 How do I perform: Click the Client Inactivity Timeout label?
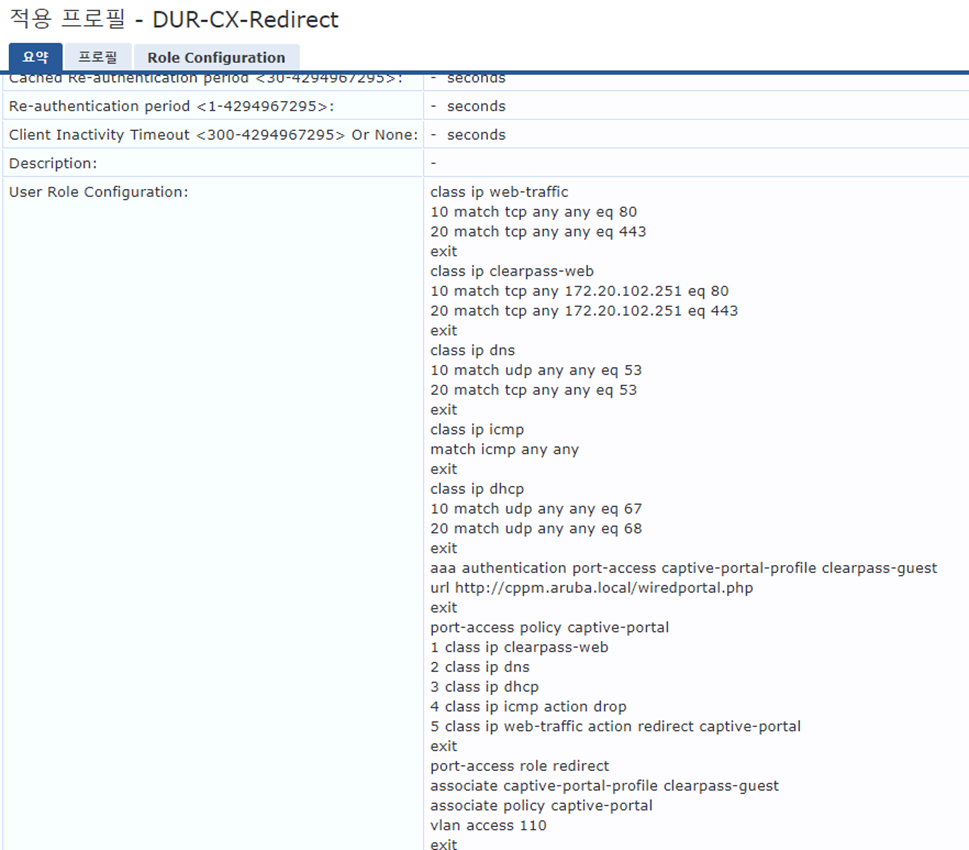(213, 134)
